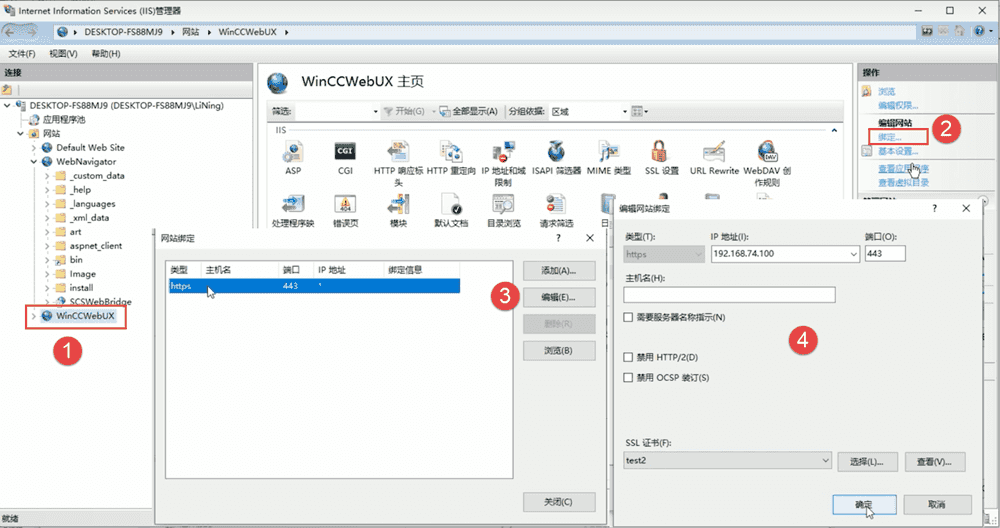Screen dimensions: 1000x528
Task: Open the ASP feature icon
Action: (x=292, y=152)
